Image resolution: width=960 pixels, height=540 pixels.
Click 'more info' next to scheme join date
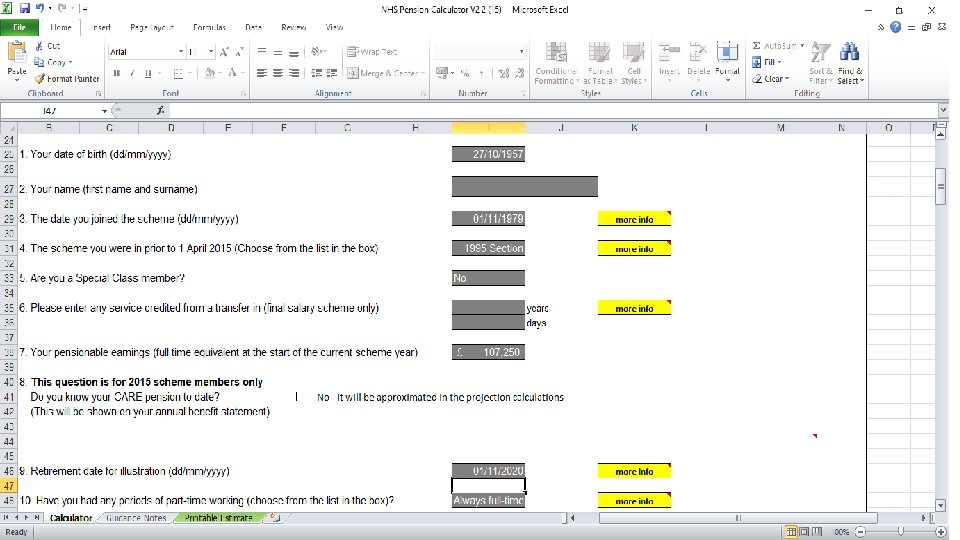(x=634, y=219)
